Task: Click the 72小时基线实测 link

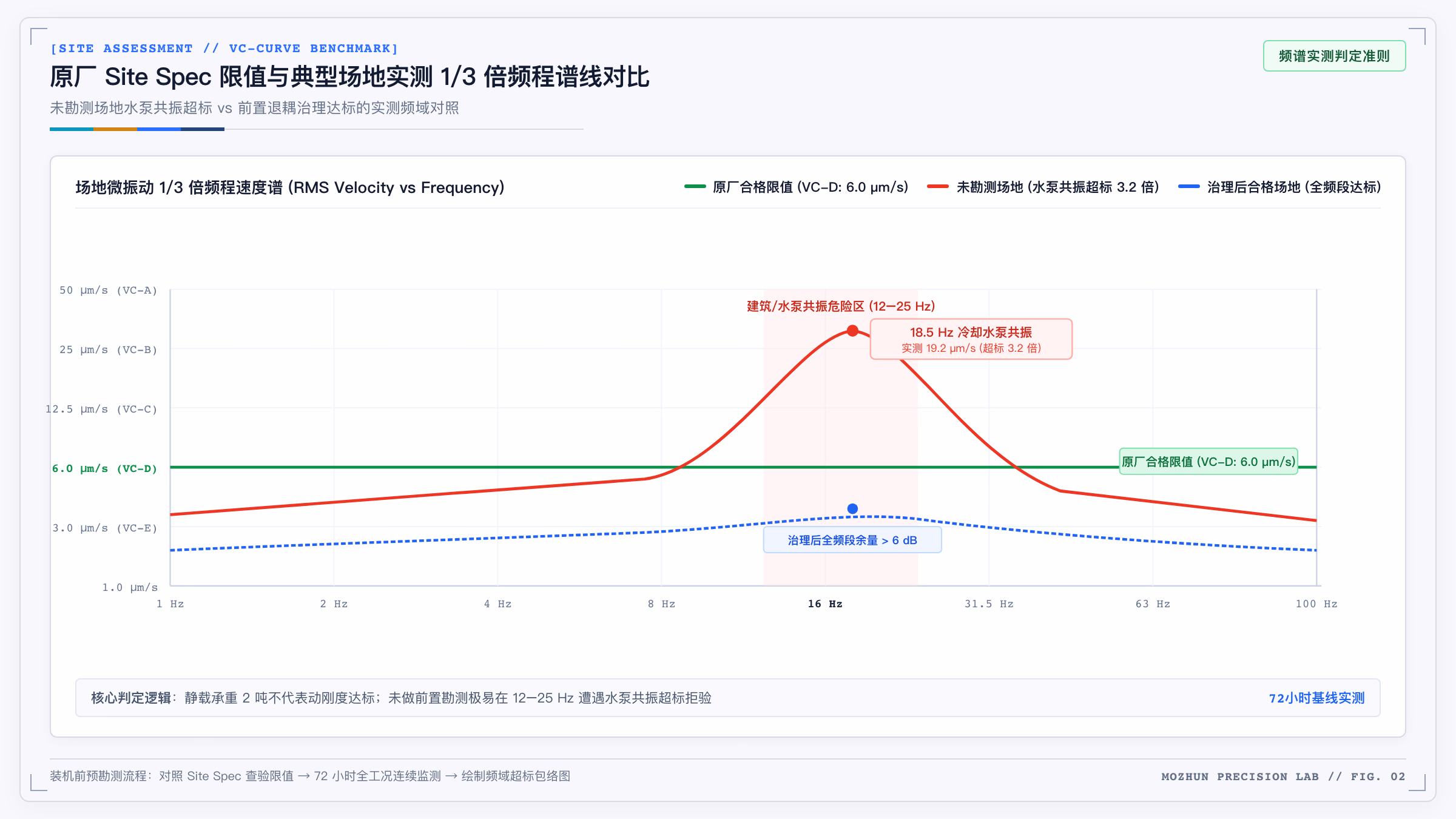Action: click(x=1316, y=698)
